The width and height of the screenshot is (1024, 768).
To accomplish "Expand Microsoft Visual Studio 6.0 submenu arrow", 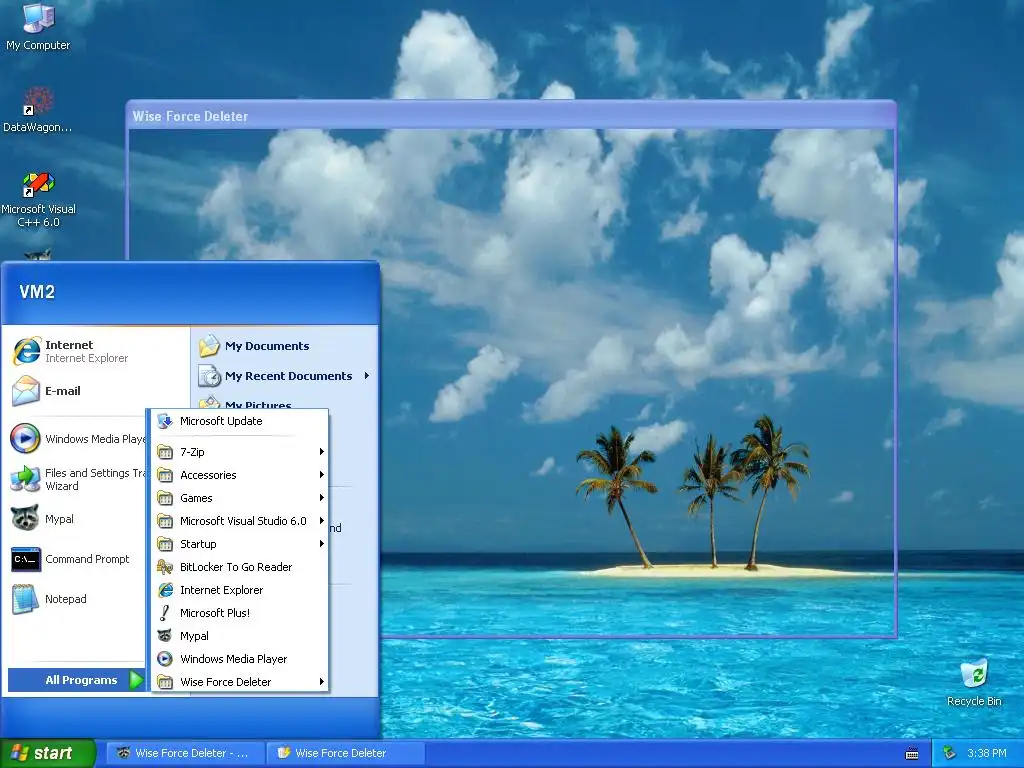I will click(321, 520).
